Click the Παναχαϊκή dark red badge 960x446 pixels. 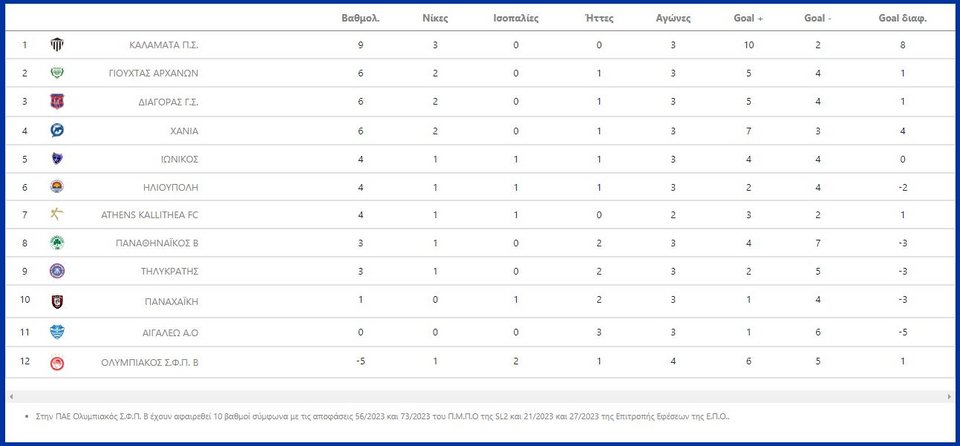(57, 301)
